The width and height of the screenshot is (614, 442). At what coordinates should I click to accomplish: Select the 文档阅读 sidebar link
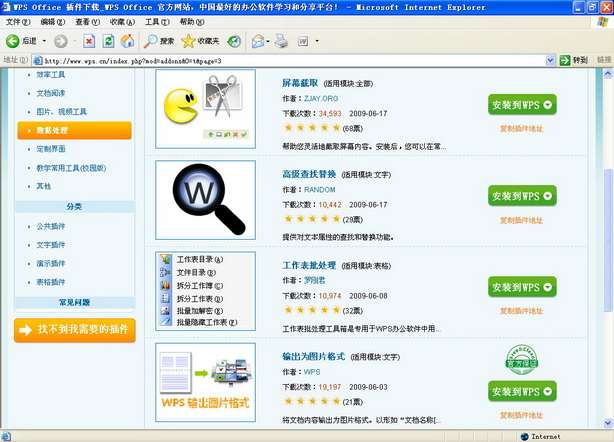[51, 93]
